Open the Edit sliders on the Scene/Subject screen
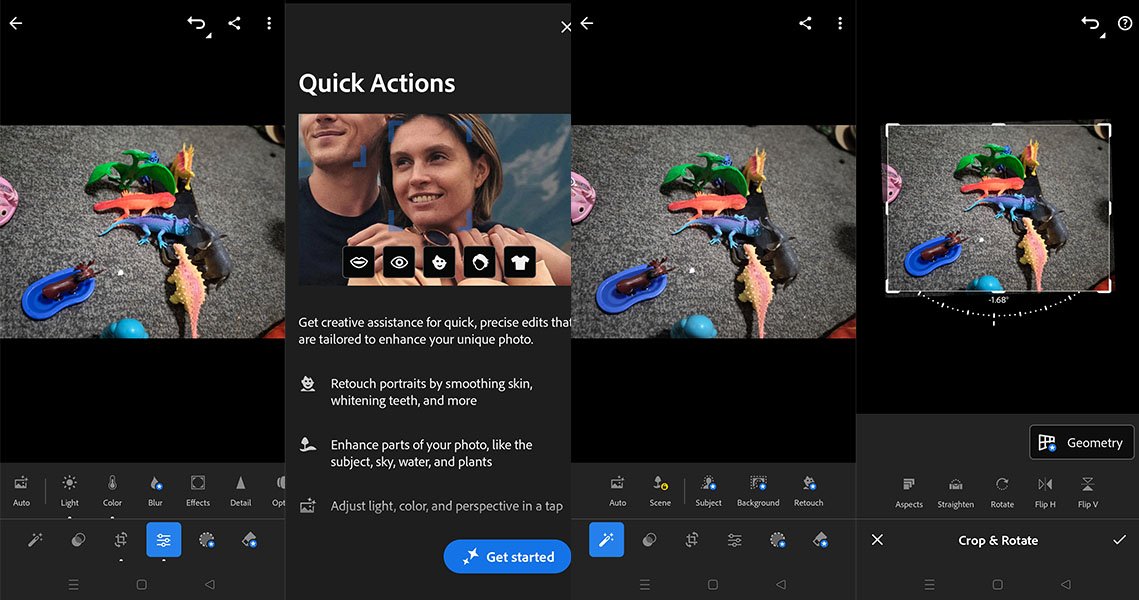Viewport: 1139px width, 600px height. 734,540
